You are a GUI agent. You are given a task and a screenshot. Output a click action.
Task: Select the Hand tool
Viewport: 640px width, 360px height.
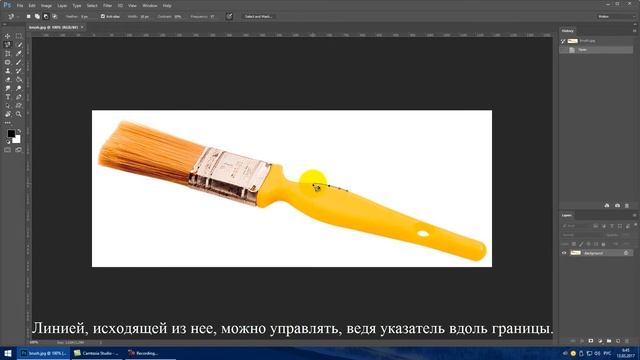coord(7,114)
